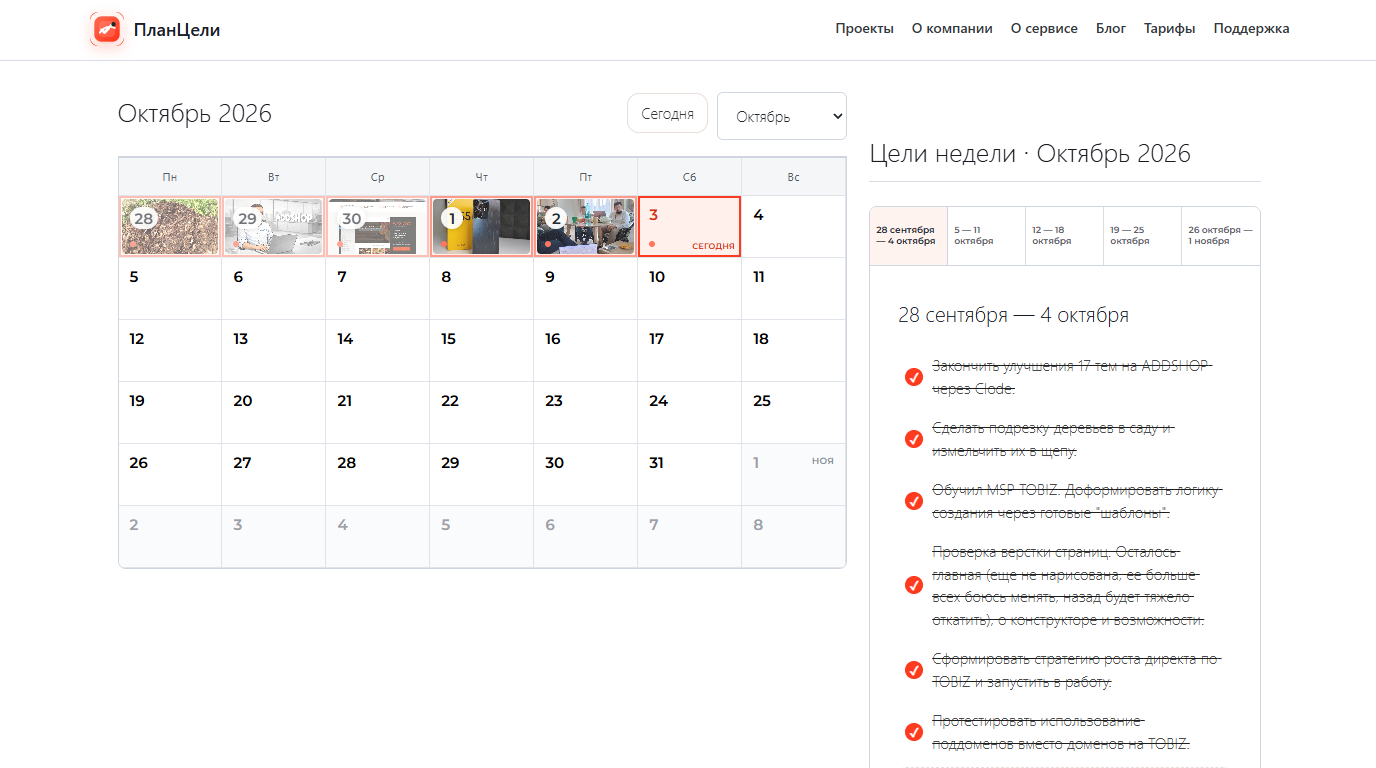
Task: Go to the О компании page
Action: 952,29
